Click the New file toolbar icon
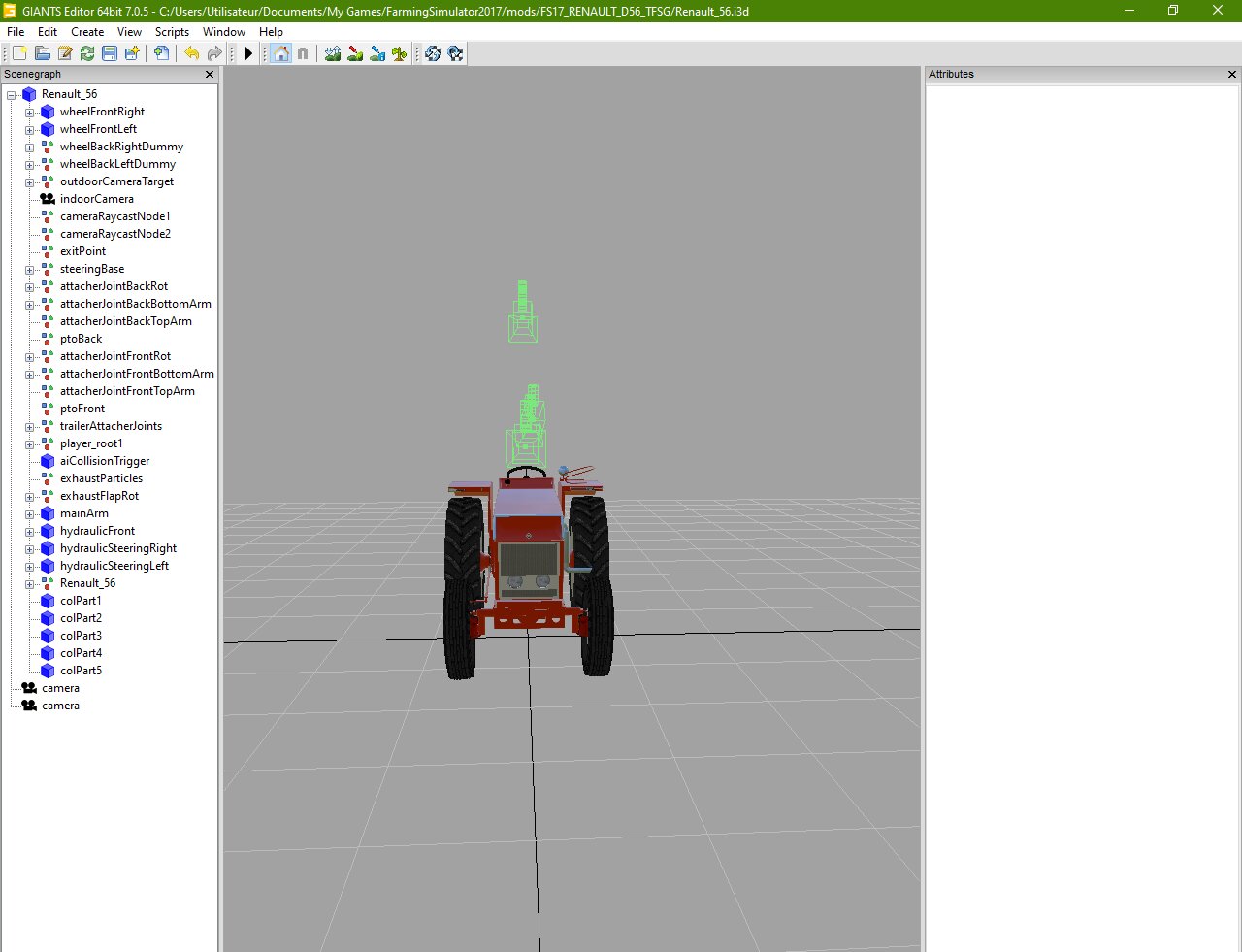The image size is (1242, 952). point(19,53)
